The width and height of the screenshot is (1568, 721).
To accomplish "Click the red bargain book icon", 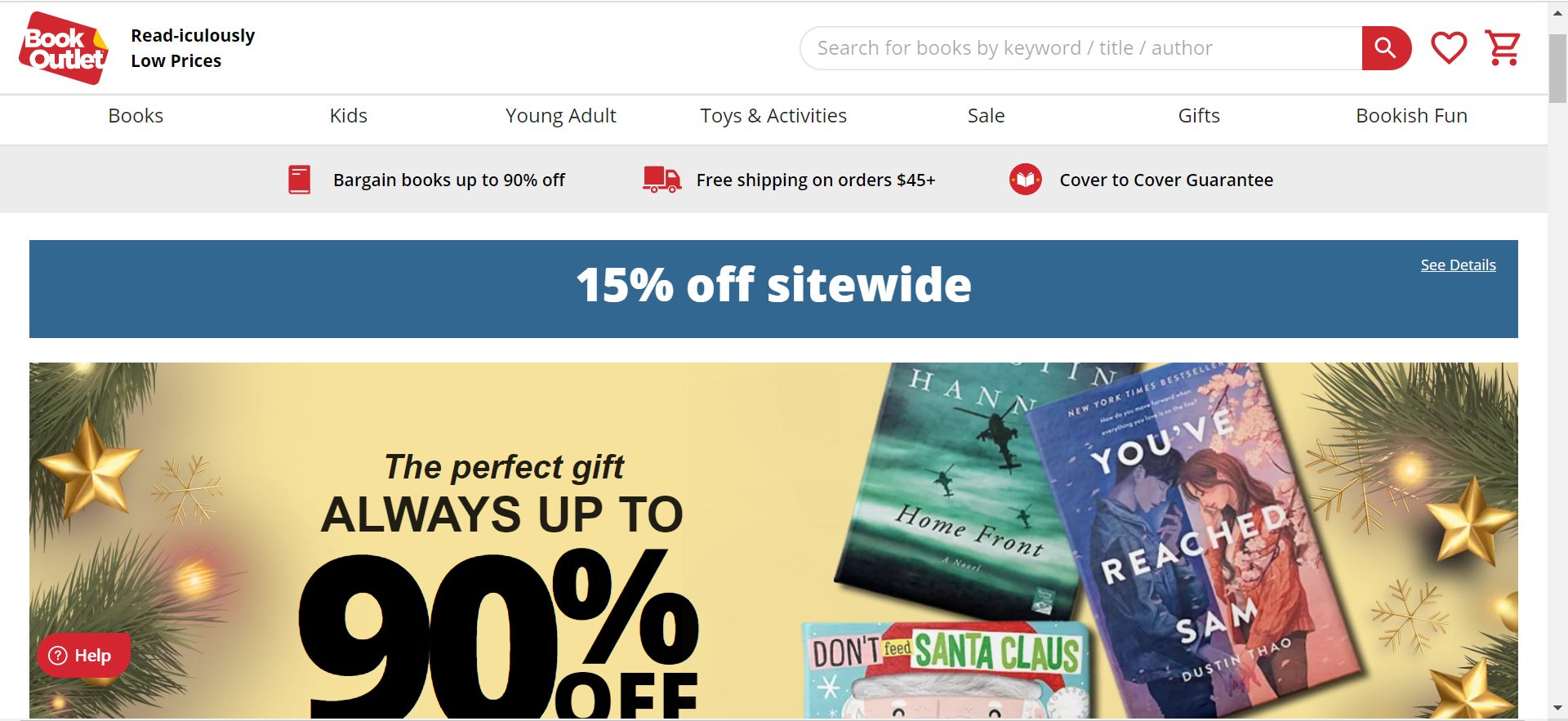I will tap(300, 180).
